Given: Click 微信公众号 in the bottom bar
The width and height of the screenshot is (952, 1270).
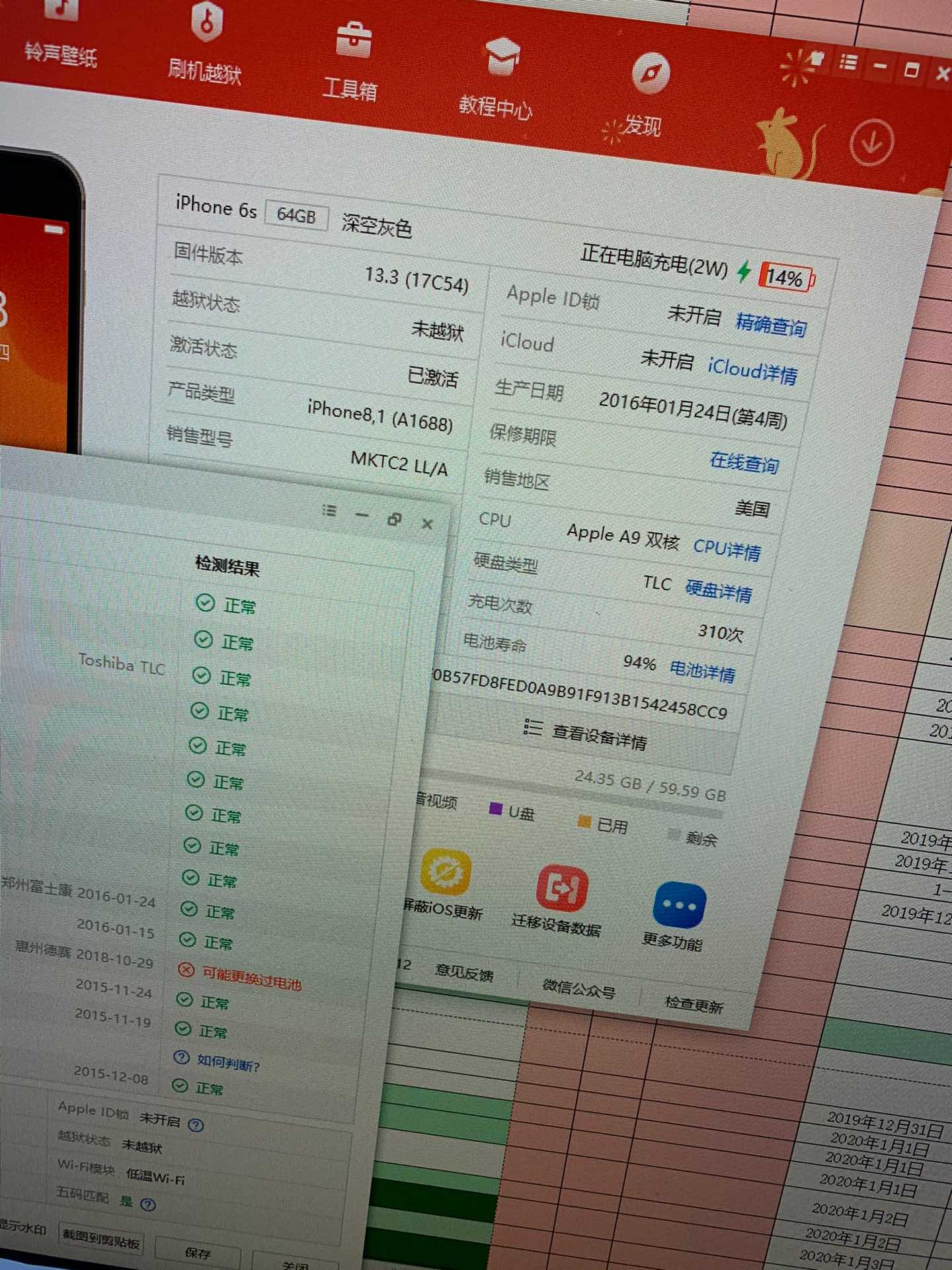Looking at the screenshot, I should pyautogui.click(x=579, y=988).
